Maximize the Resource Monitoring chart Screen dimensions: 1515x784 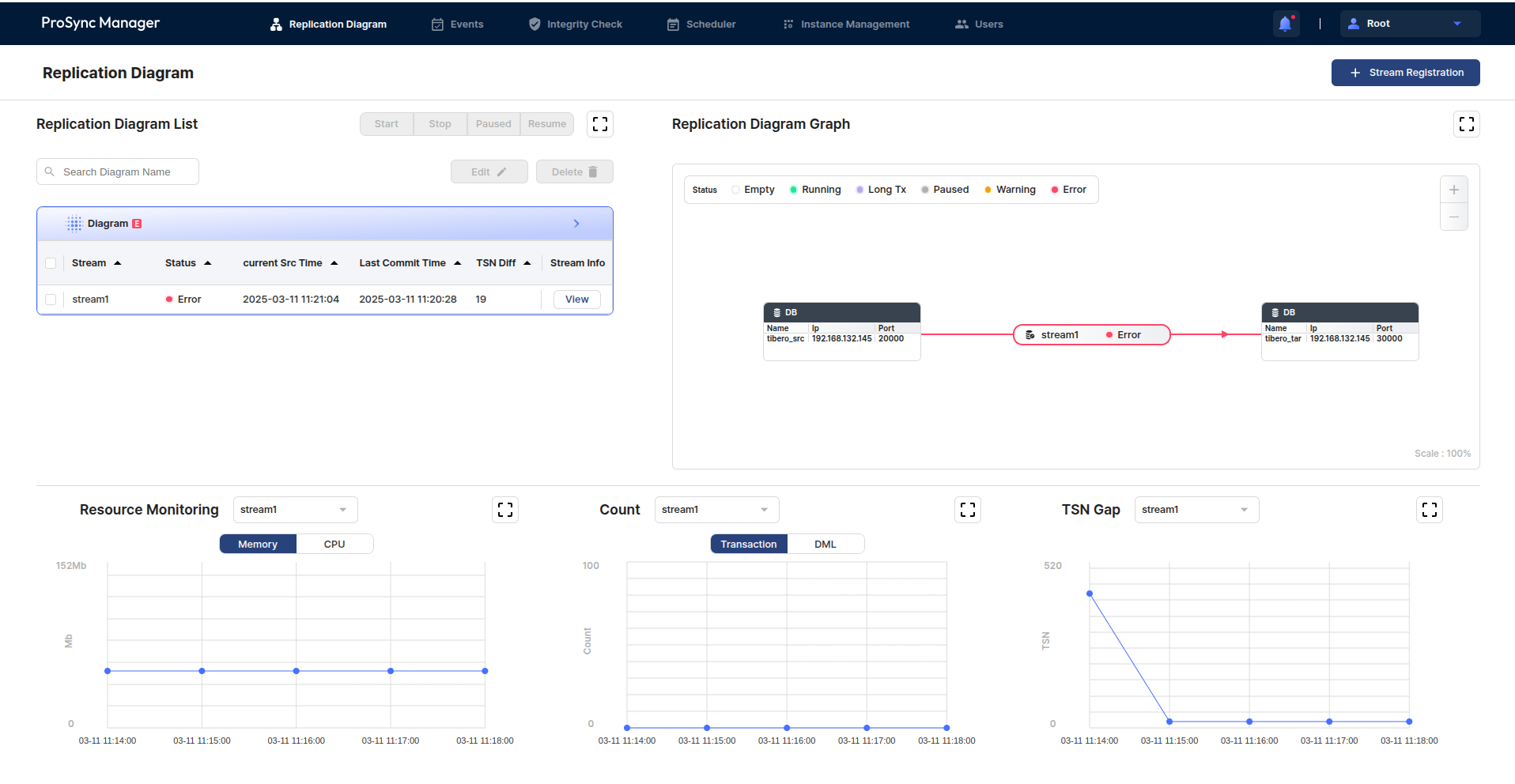coord(505,510)
